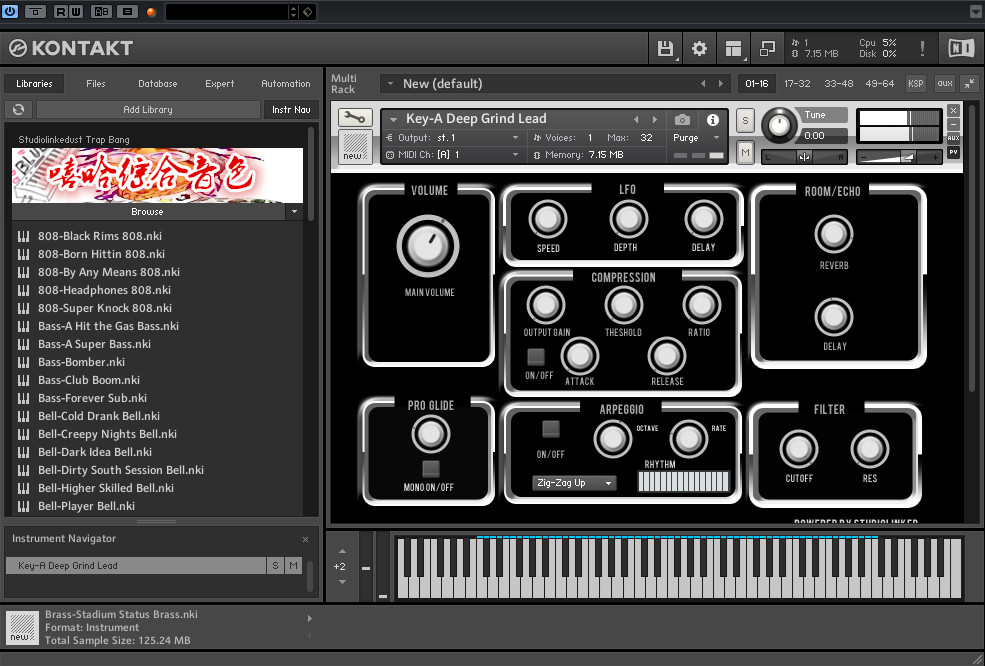Minimize rack view with the arrows icon
985x666 pixels.
pos(969,84)
